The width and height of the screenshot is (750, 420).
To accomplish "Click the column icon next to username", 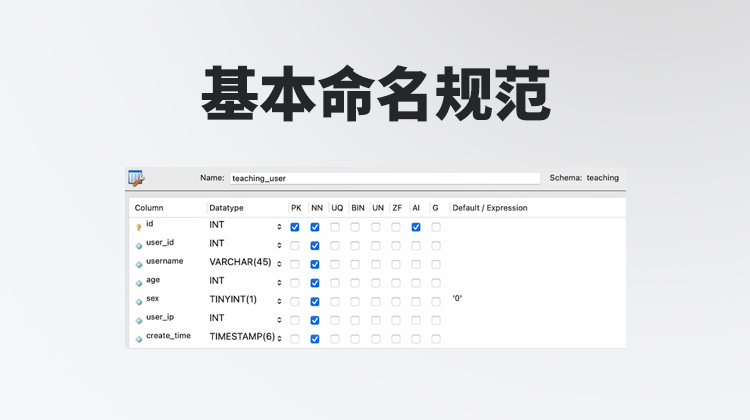I will pos(139,264).
